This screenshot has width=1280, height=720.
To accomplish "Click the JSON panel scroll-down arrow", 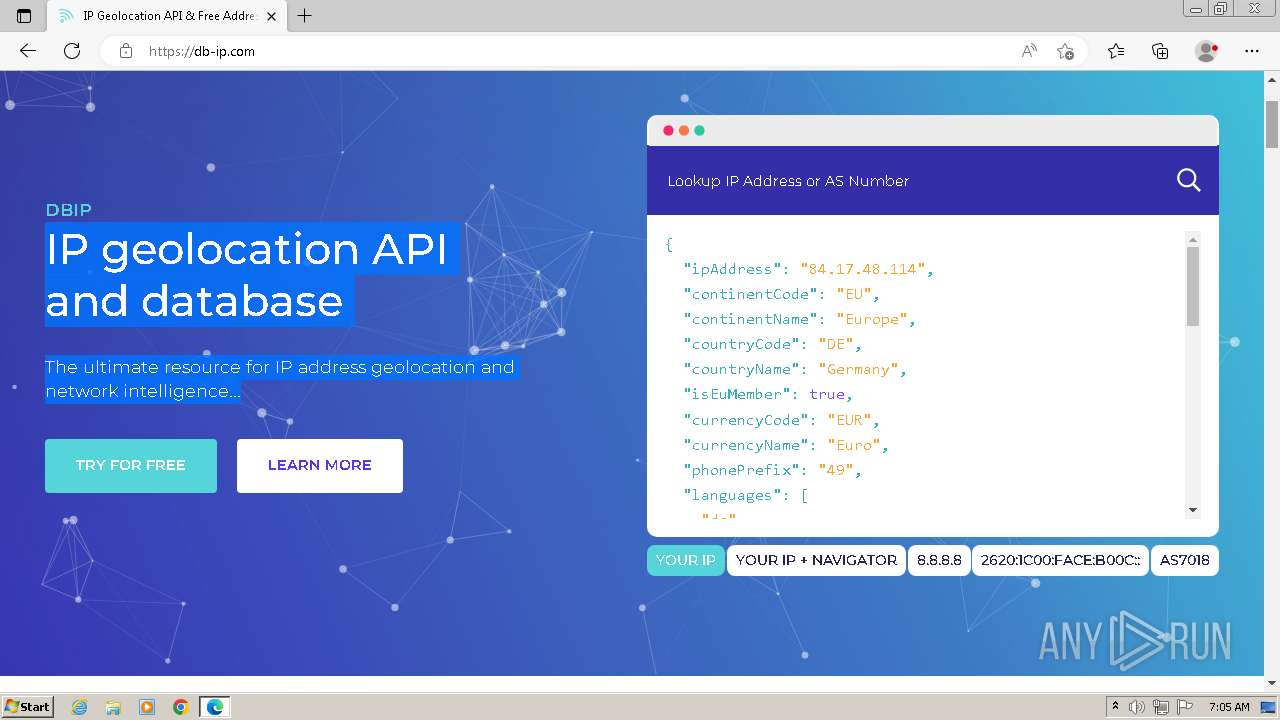I will [x=1192, y=510].
